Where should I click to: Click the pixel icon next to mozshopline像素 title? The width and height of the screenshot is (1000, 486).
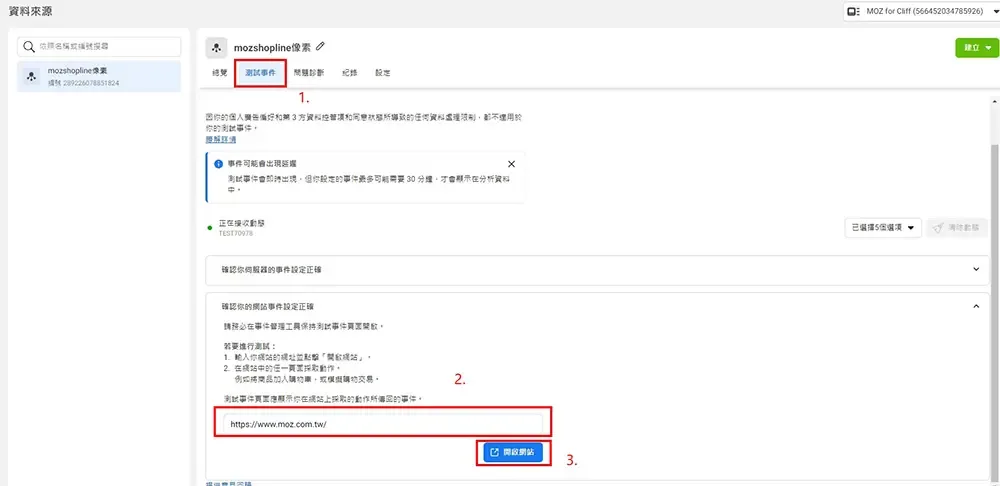(x=216, y=47)
